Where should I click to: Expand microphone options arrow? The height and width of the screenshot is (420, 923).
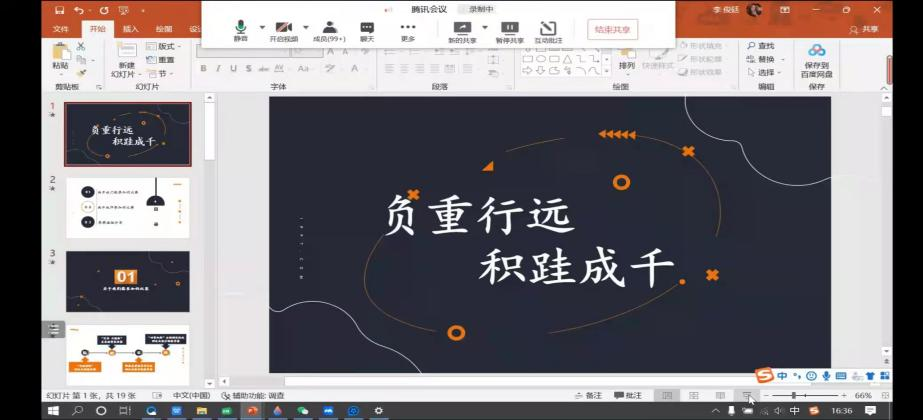click(262, 28)
